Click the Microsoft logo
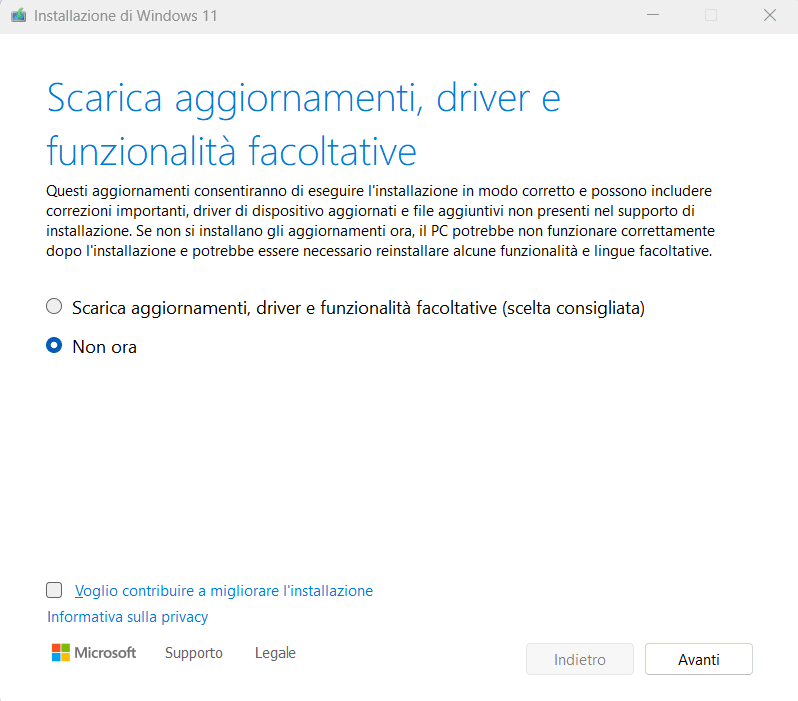798x701 pixels. (x=94, y=653)
